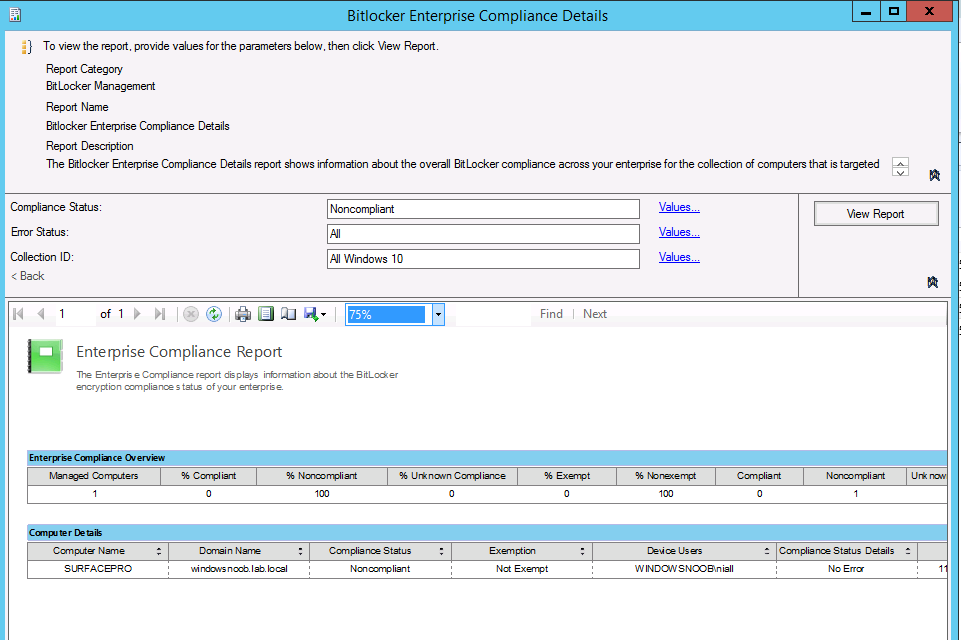Select the Not Exempt cell
The image size is (961, 640).
click(x=522, y=569)
